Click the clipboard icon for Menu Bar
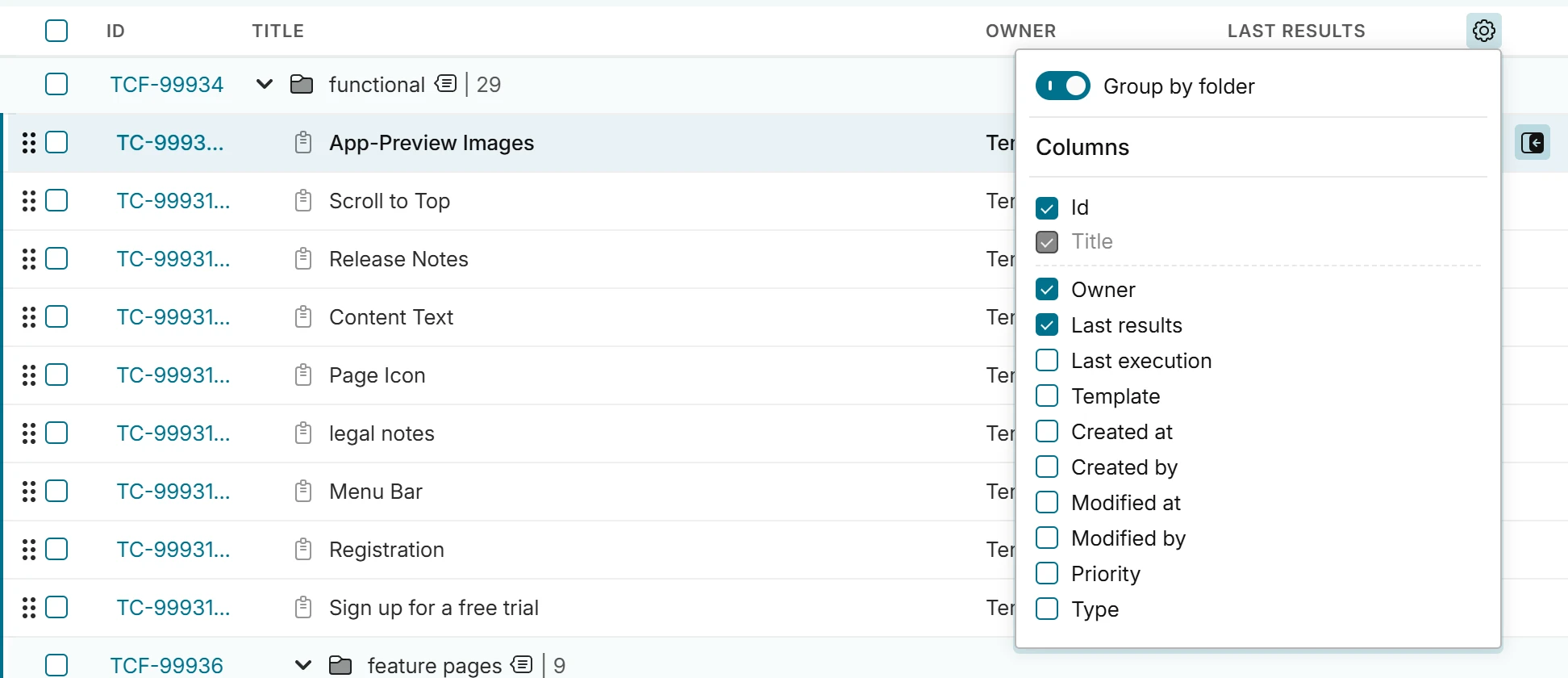1568x678 pixels. pyautogui.click(x=303, y=491)
